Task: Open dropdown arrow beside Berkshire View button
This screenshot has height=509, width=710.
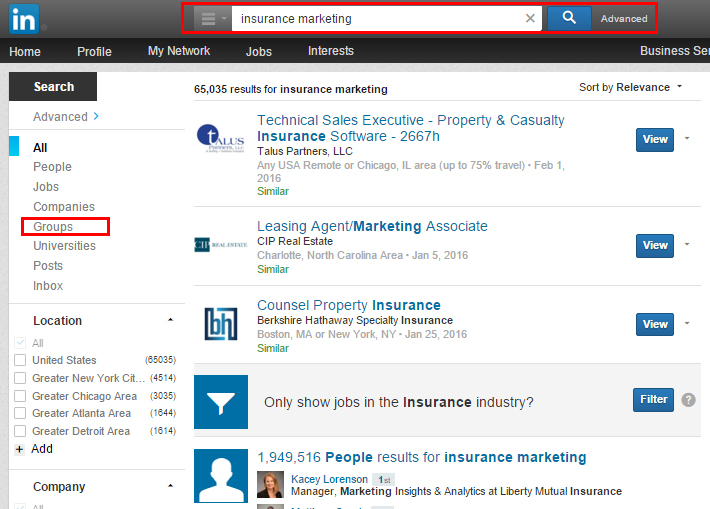Action: tap(687, 323)
